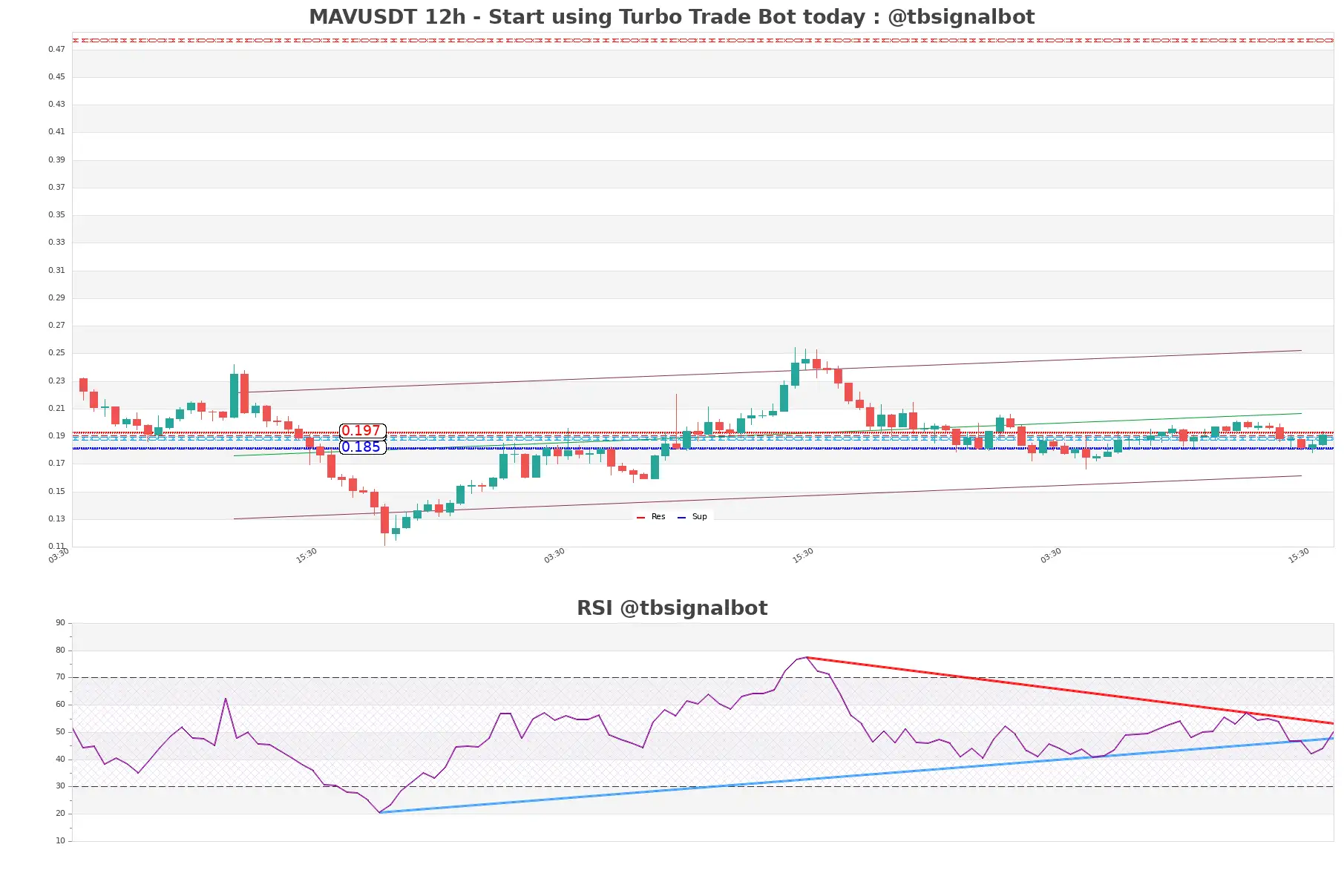The width and height of the screenshot is (1344, 896).
Task: Click the RSI 70 axis label
Action: 60,677
